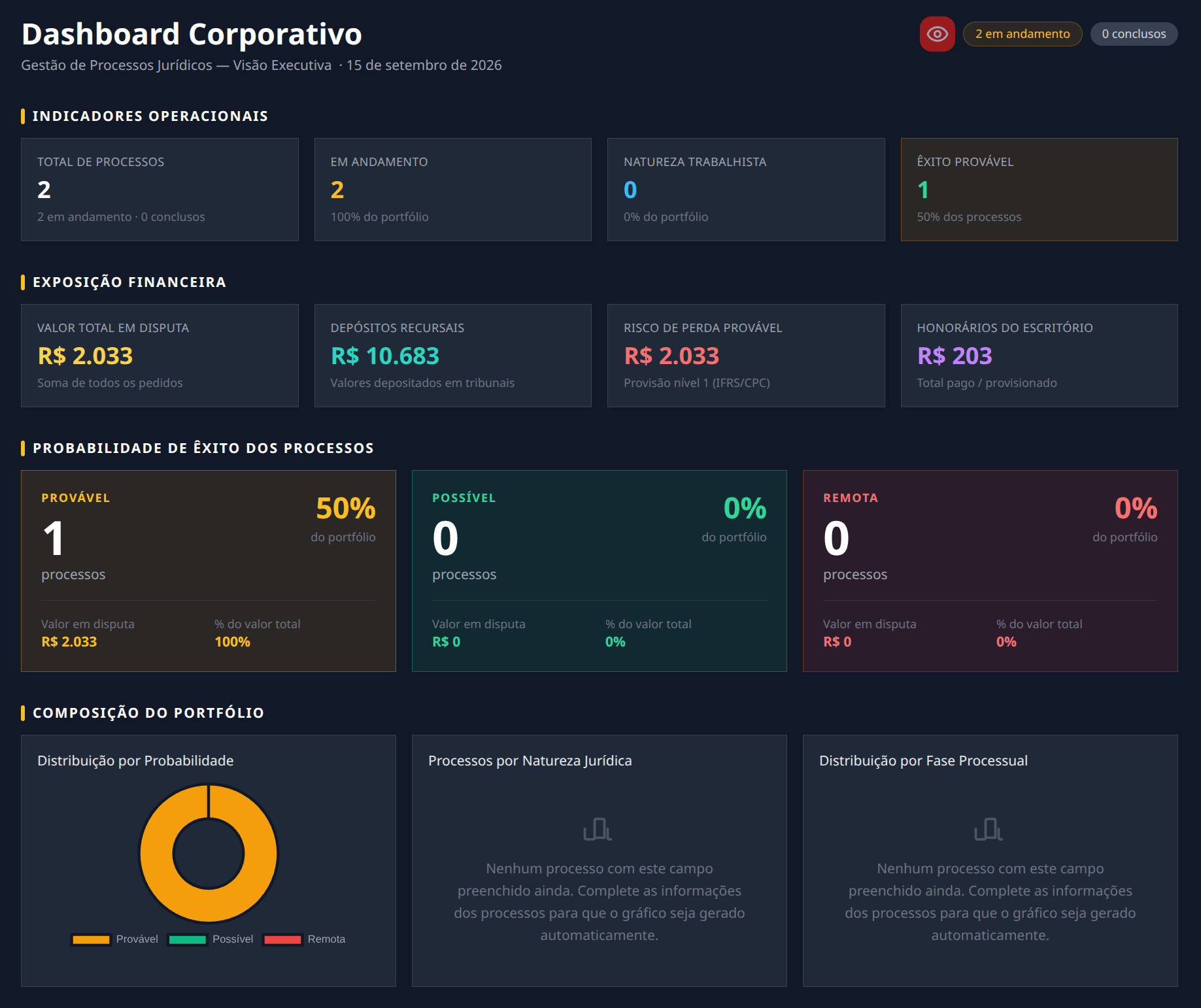Click the '2 em andamento' status badge

[x=1023, y=34]
